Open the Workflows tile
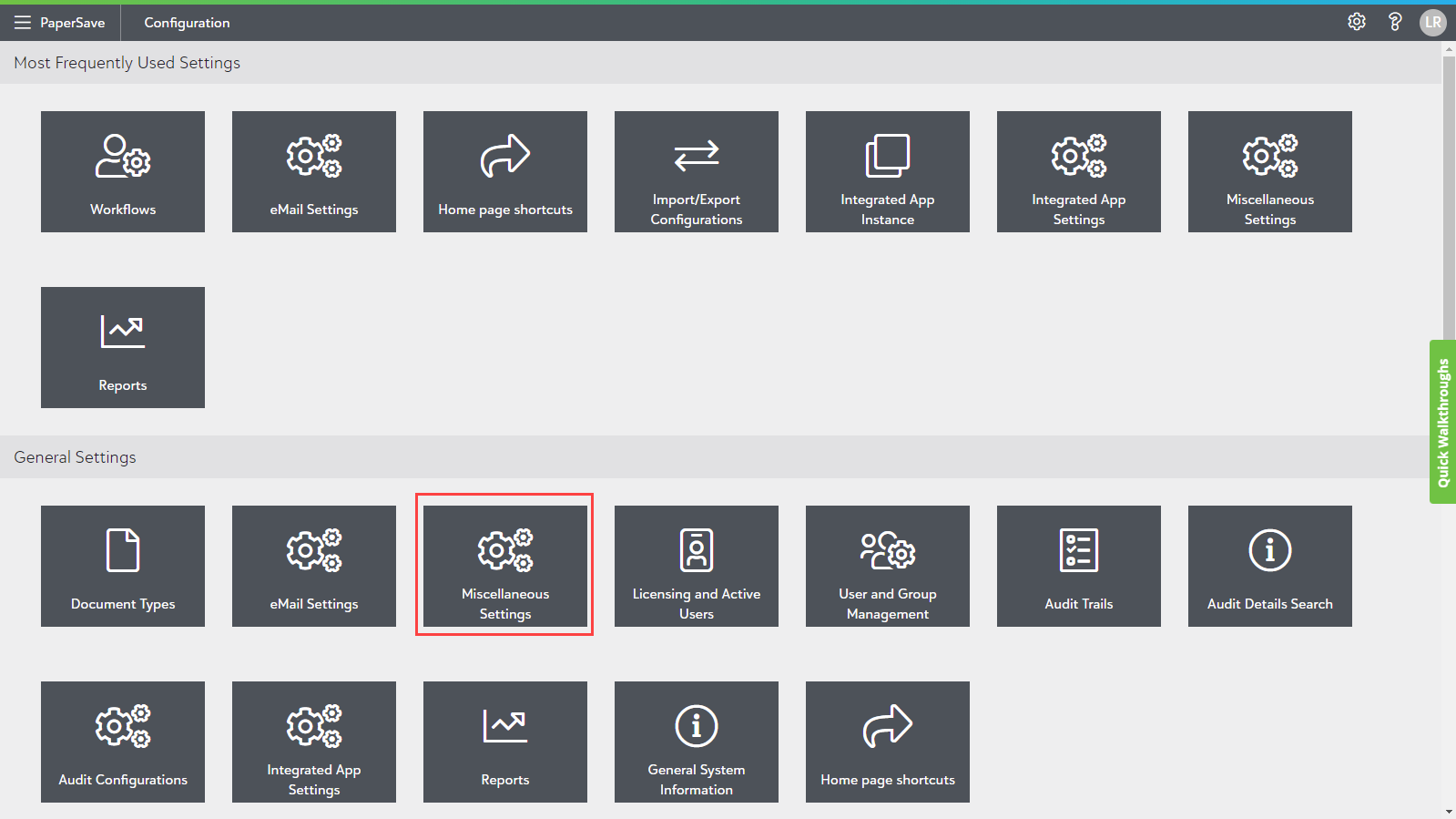 pyautogui.click(x=123, y=171)
